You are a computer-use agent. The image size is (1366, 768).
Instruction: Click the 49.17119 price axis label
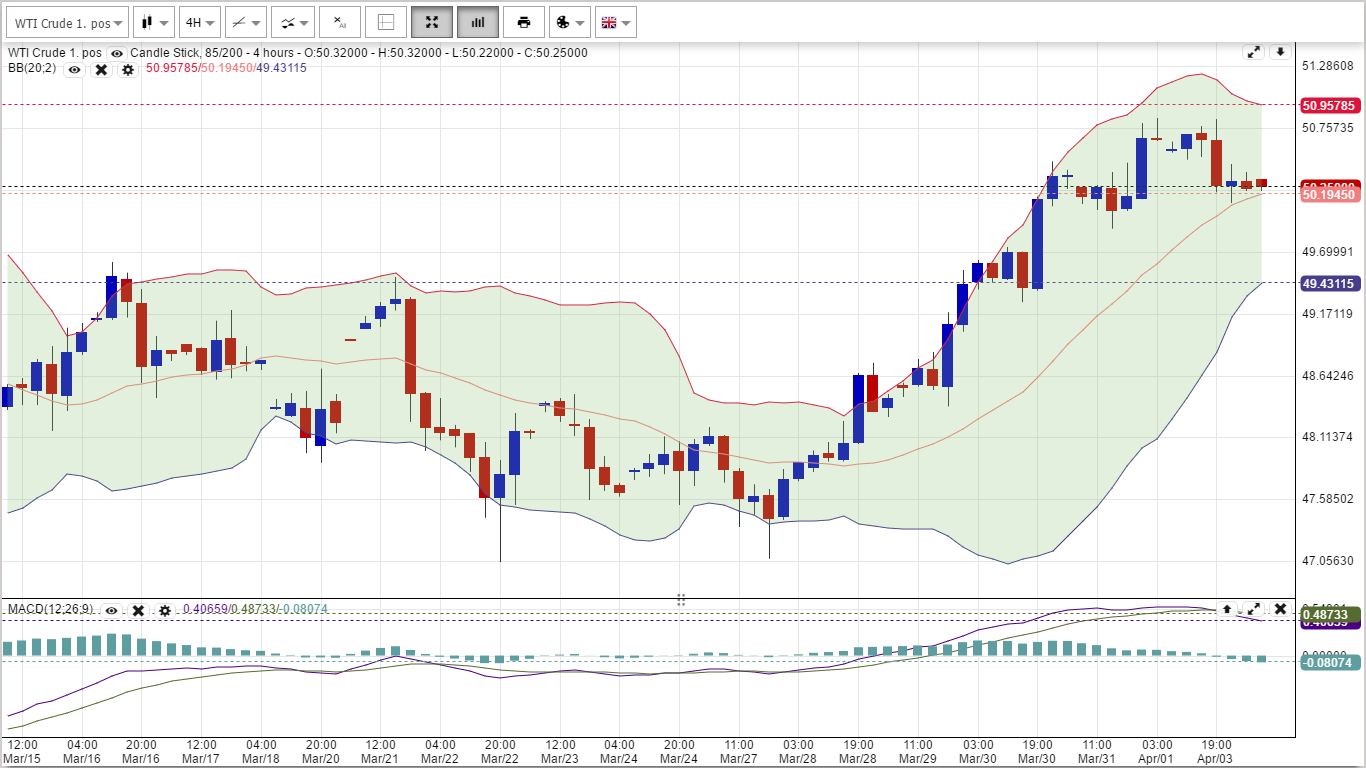click(1328, 314)
